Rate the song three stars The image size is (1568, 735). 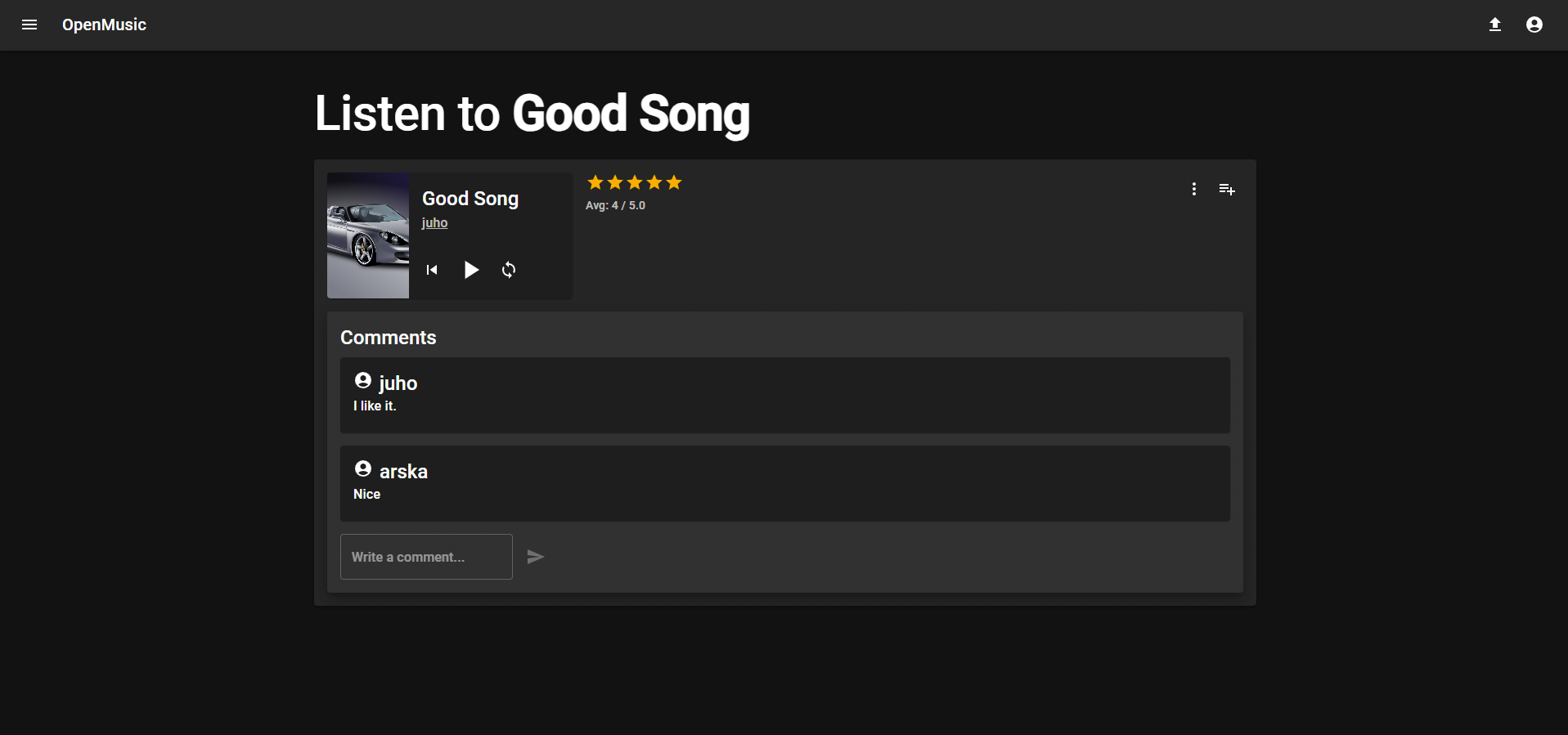(635, 182)
